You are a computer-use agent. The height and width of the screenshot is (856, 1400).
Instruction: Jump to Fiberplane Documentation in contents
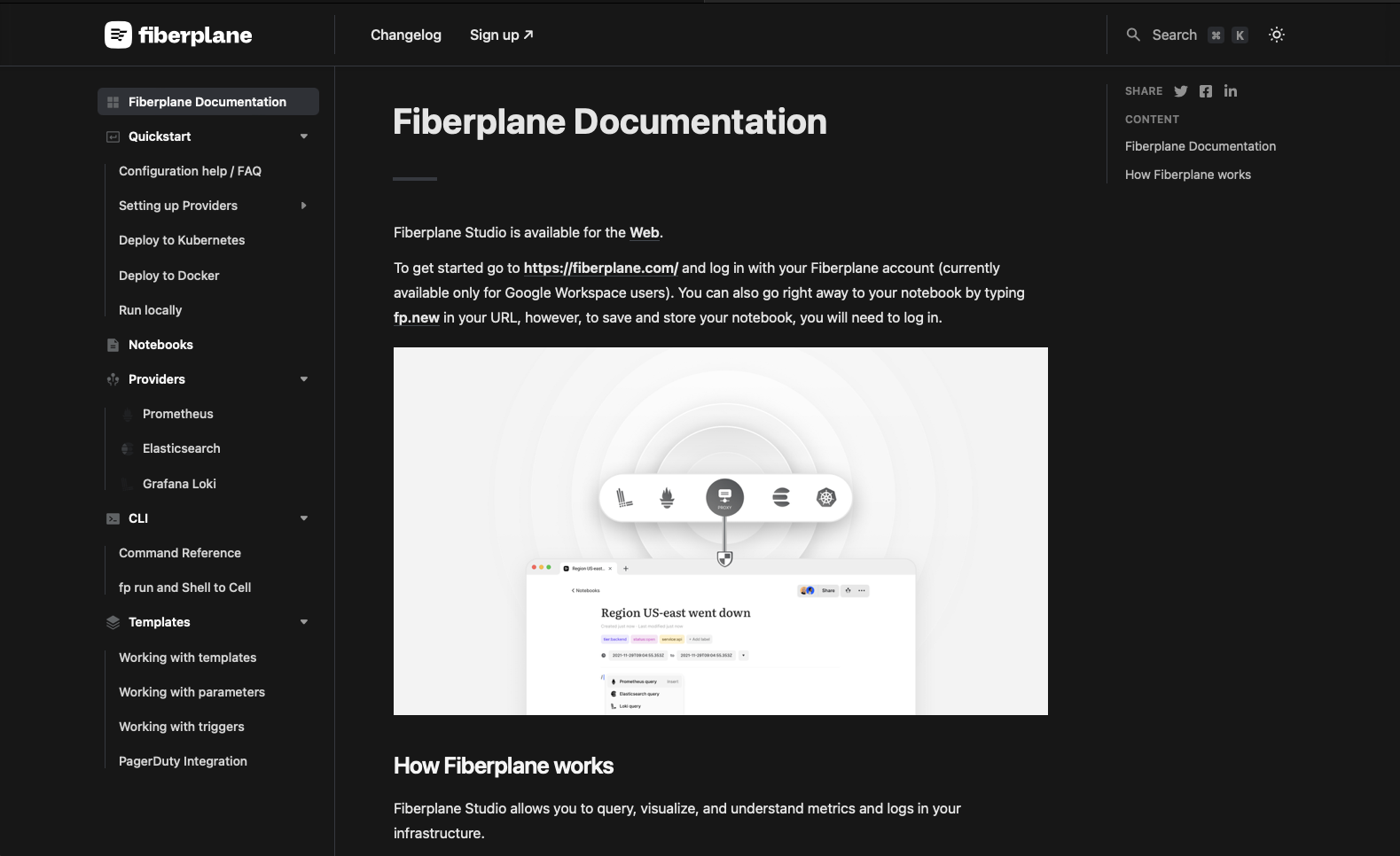click(1201, 146)
